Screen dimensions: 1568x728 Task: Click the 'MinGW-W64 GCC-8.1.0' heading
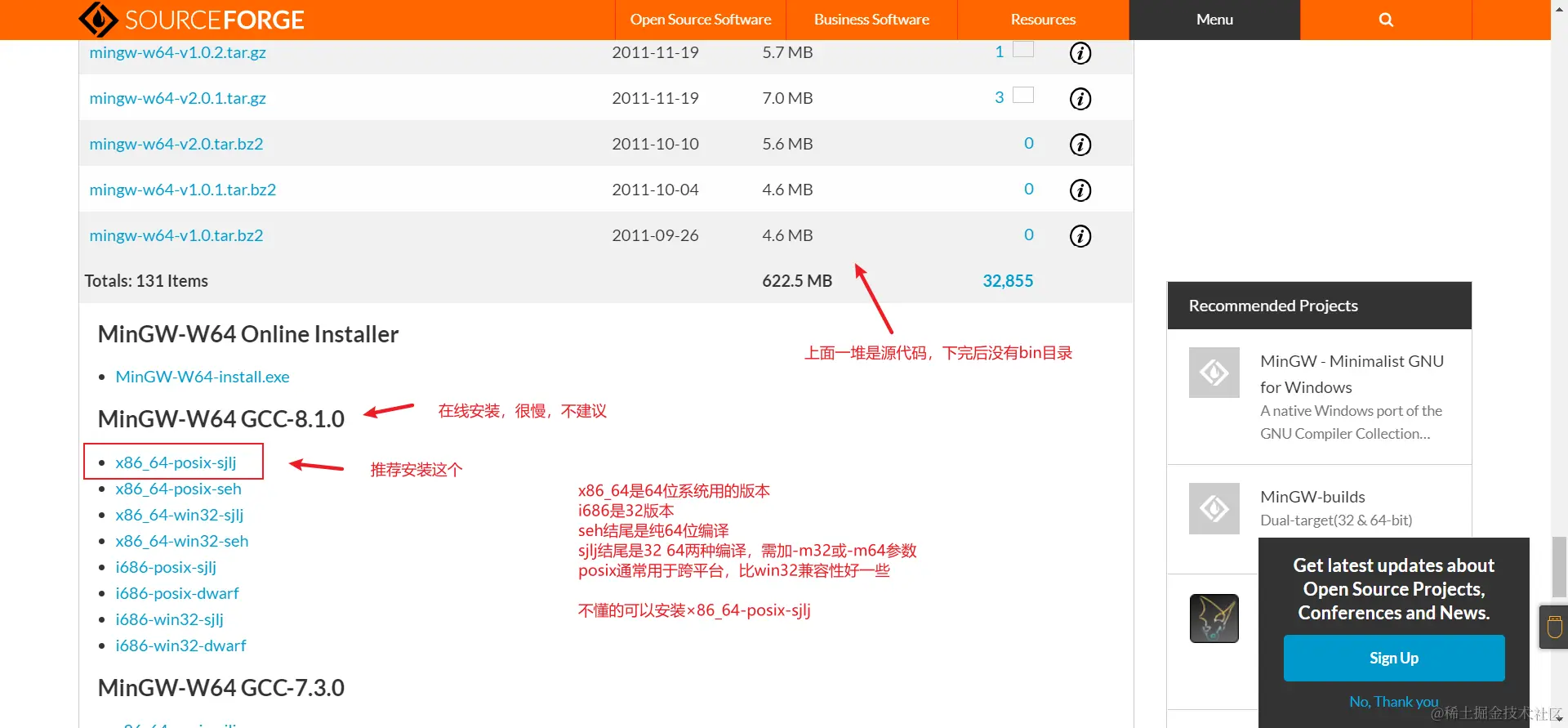(221, 419)
